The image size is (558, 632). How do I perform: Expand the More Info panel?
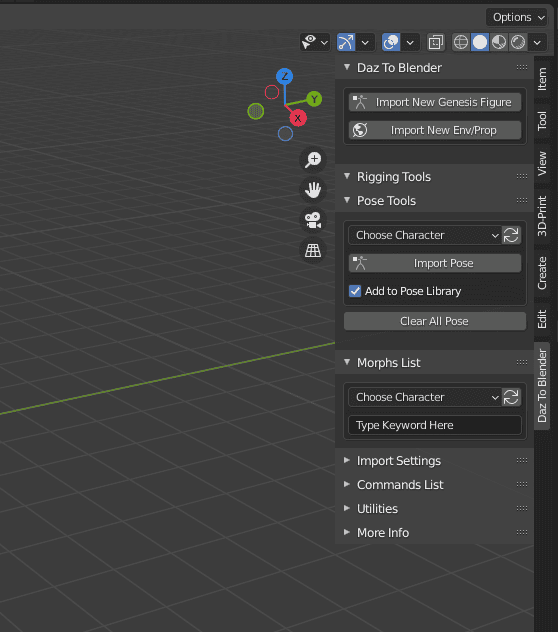[x=347, y=532]
